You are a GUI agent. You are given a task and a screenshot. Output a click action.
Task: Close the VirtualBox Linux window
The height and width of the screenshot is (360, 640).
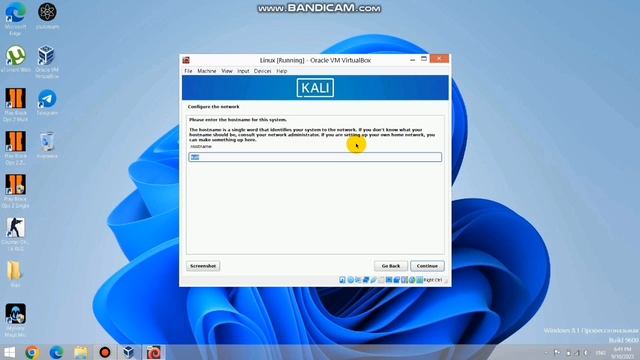439,59
